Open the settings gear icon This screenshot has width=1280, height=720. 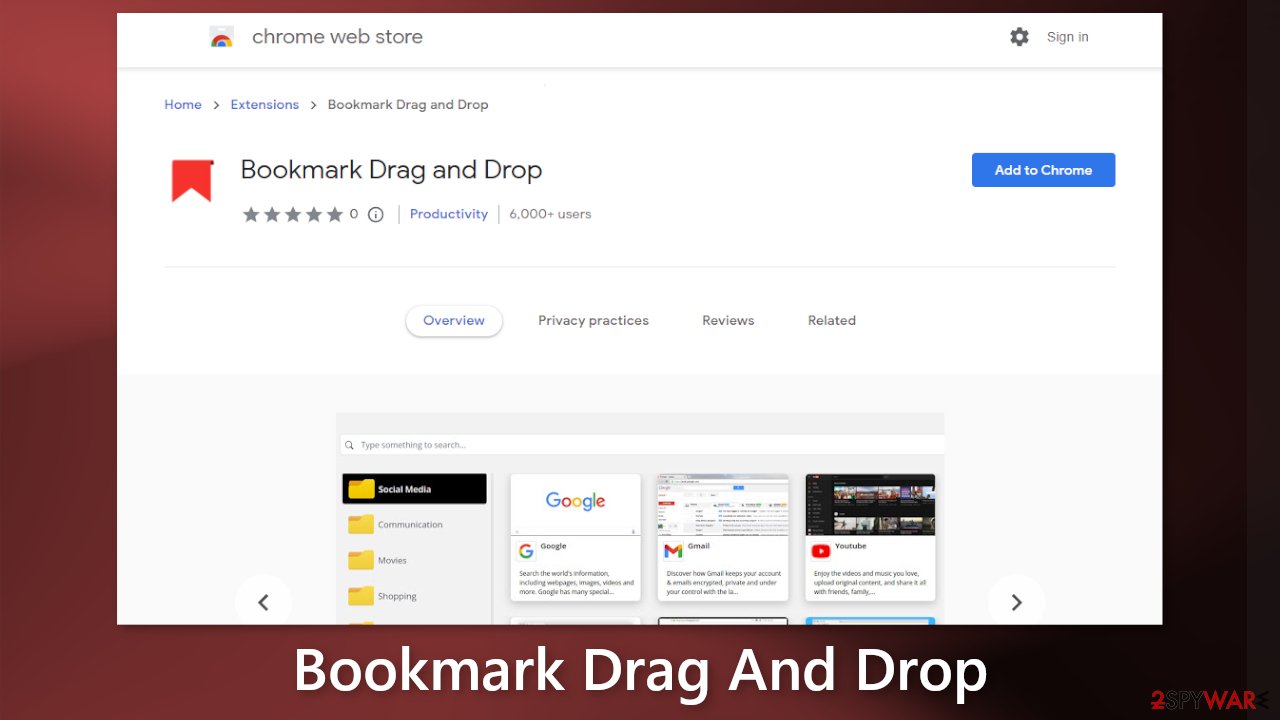point(1019,37)
